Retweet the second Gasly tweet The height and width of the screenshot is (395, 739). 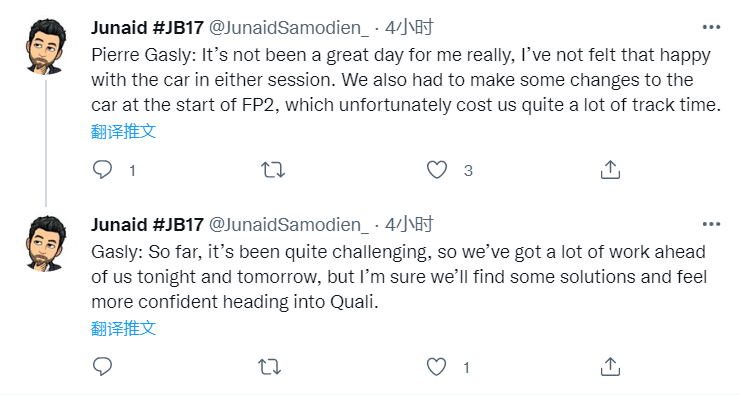click(x=270, y=366)
